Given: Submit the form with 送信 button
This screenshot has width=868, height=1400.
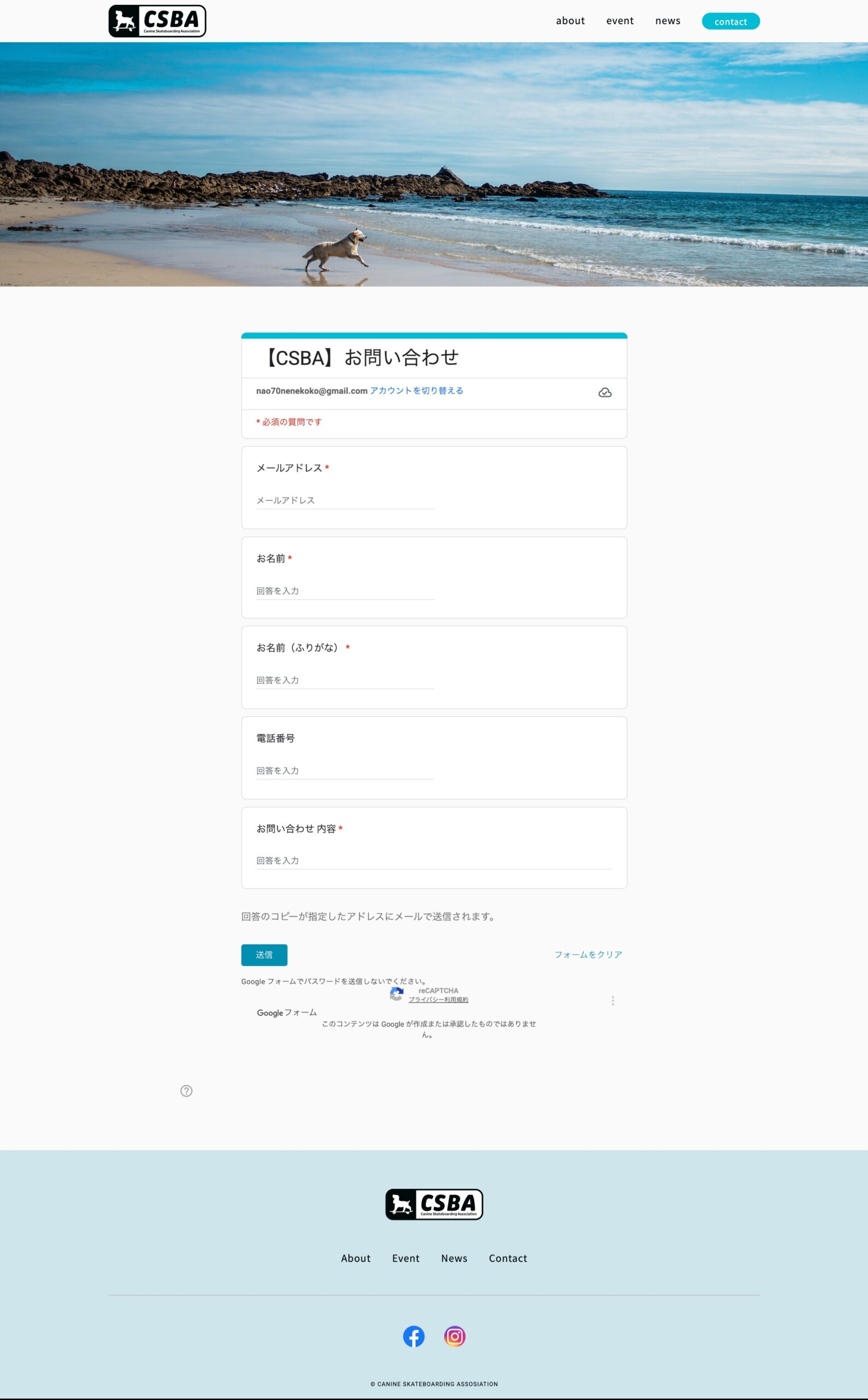Looking at the screenshot, I should [x=264, y=955].
